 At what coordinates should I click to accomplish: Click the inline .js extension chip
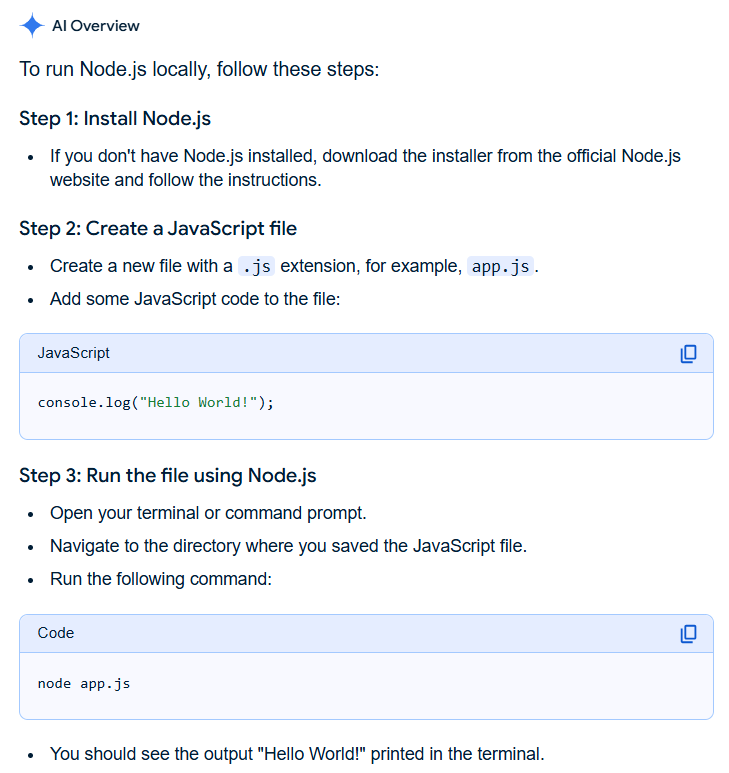pyautogui.click(x=257, y=267)
